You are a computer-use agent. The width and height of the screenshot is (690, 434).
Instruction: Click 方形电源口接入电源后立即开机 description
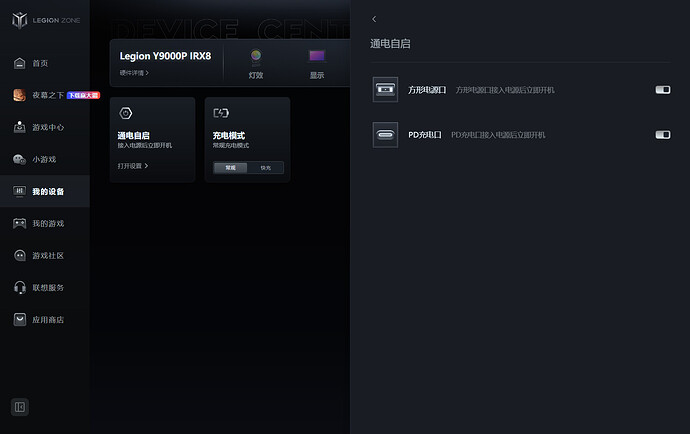click(x=505, y=90)
